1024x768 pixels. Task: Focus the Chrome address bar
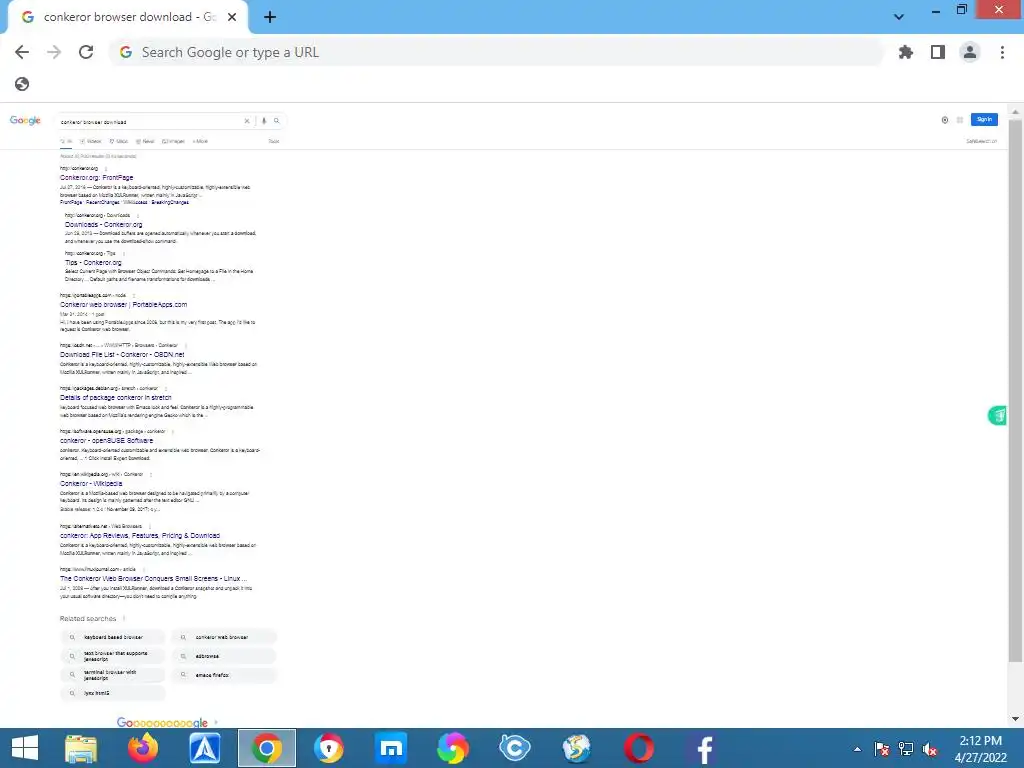coord(496,52)
